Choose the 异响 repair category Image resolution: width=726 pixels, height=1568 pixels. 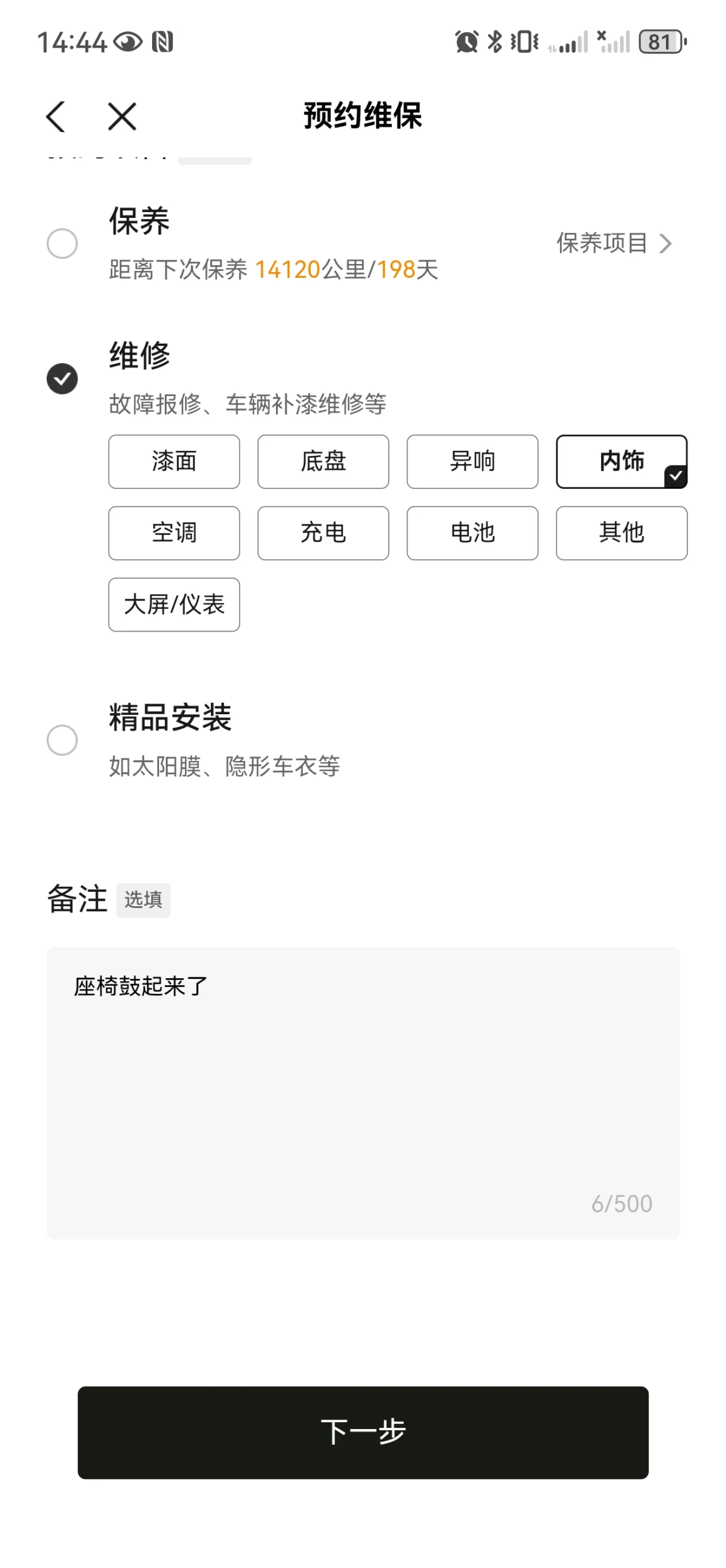point(472,462)
